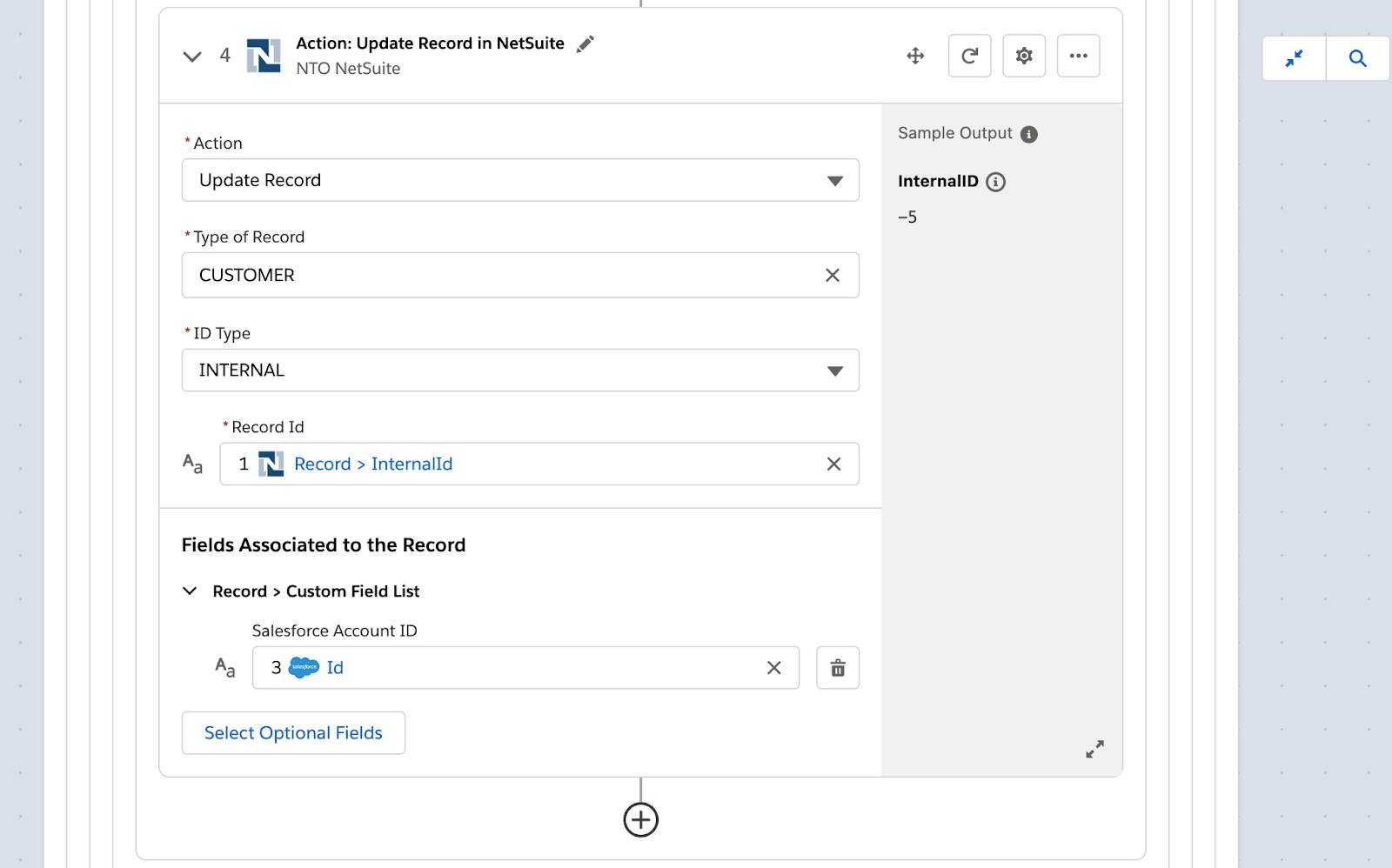This screenshot has height=868, width=1392.
Task: Refresh the NetSuite step data
Action: [x=969, y=56]
